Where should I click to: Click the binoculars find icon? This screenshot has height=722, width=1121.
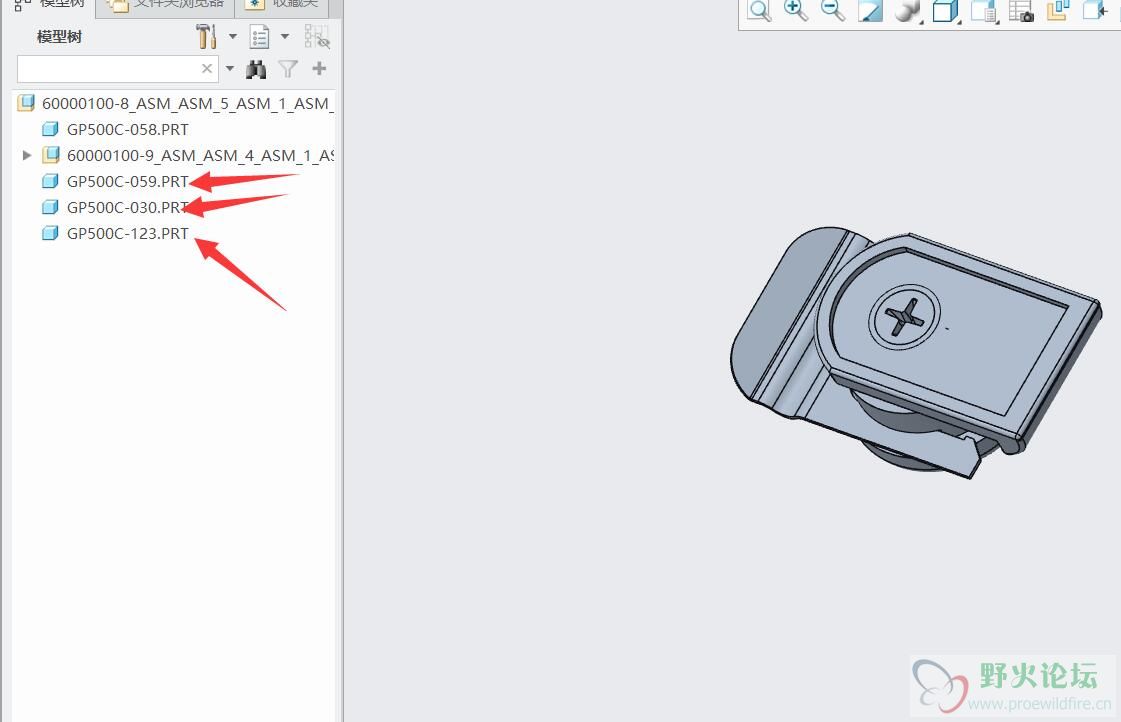[x=256, y=69]
